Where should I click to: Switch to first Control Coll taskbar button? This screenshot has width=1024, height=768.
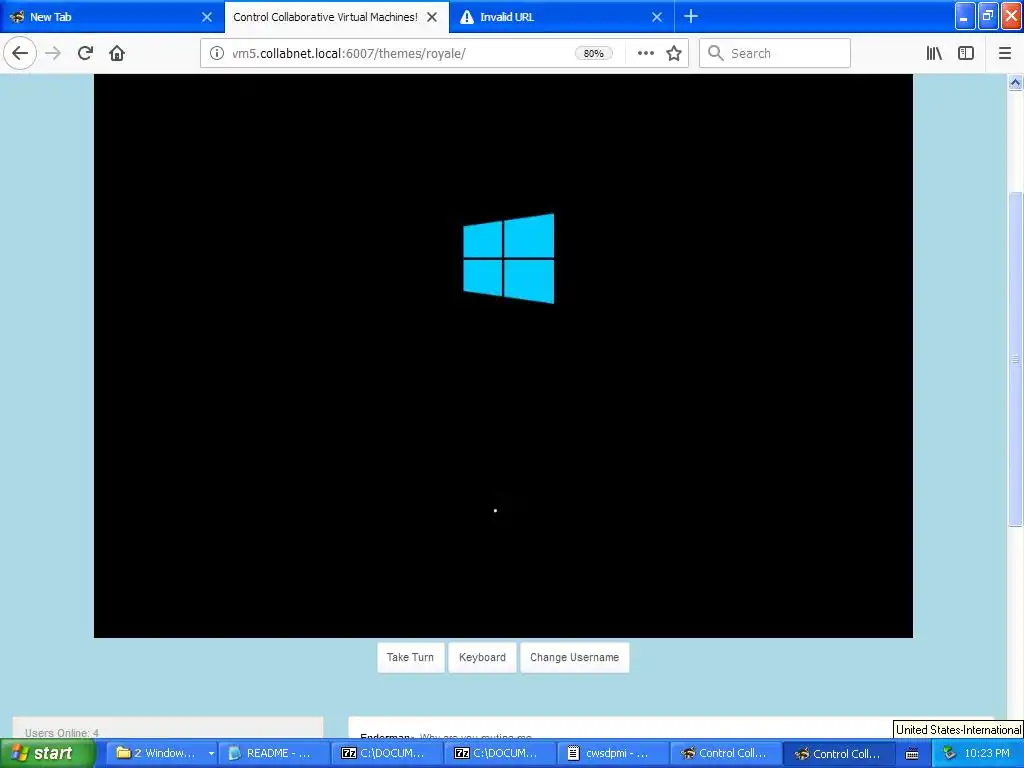point(726,753)
